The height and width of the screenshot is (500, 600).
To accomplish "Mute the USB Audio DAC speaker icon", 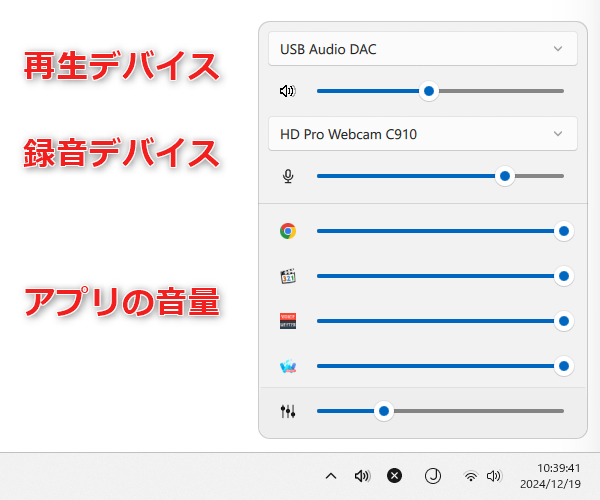I will click(x=287, y=91).
